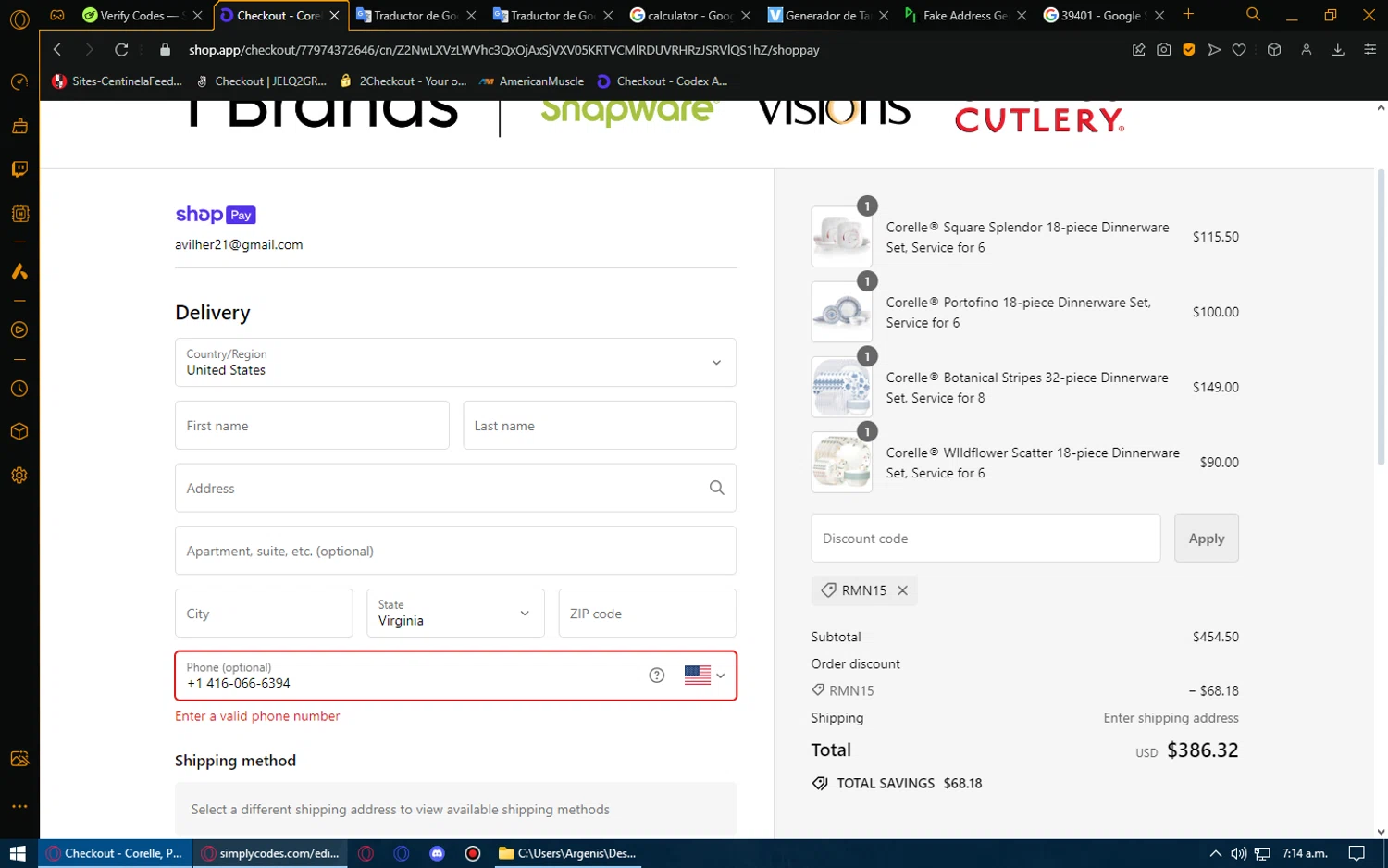Screen dimensions: 1388x868
Task: Open Settings gear in the sidebar
Action: click(19, 476)
